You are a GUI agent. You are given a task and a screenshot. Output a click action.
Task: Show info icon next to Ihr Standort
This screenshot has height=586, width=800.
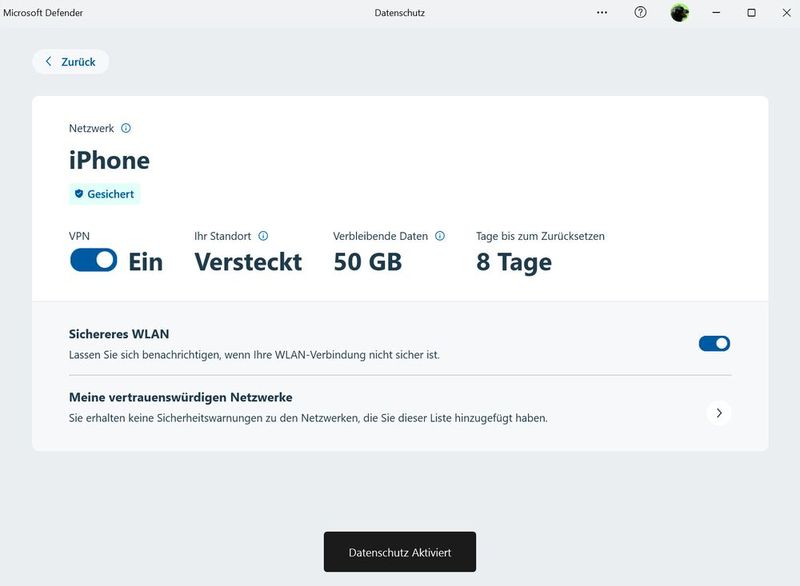(x=263, y=236)
